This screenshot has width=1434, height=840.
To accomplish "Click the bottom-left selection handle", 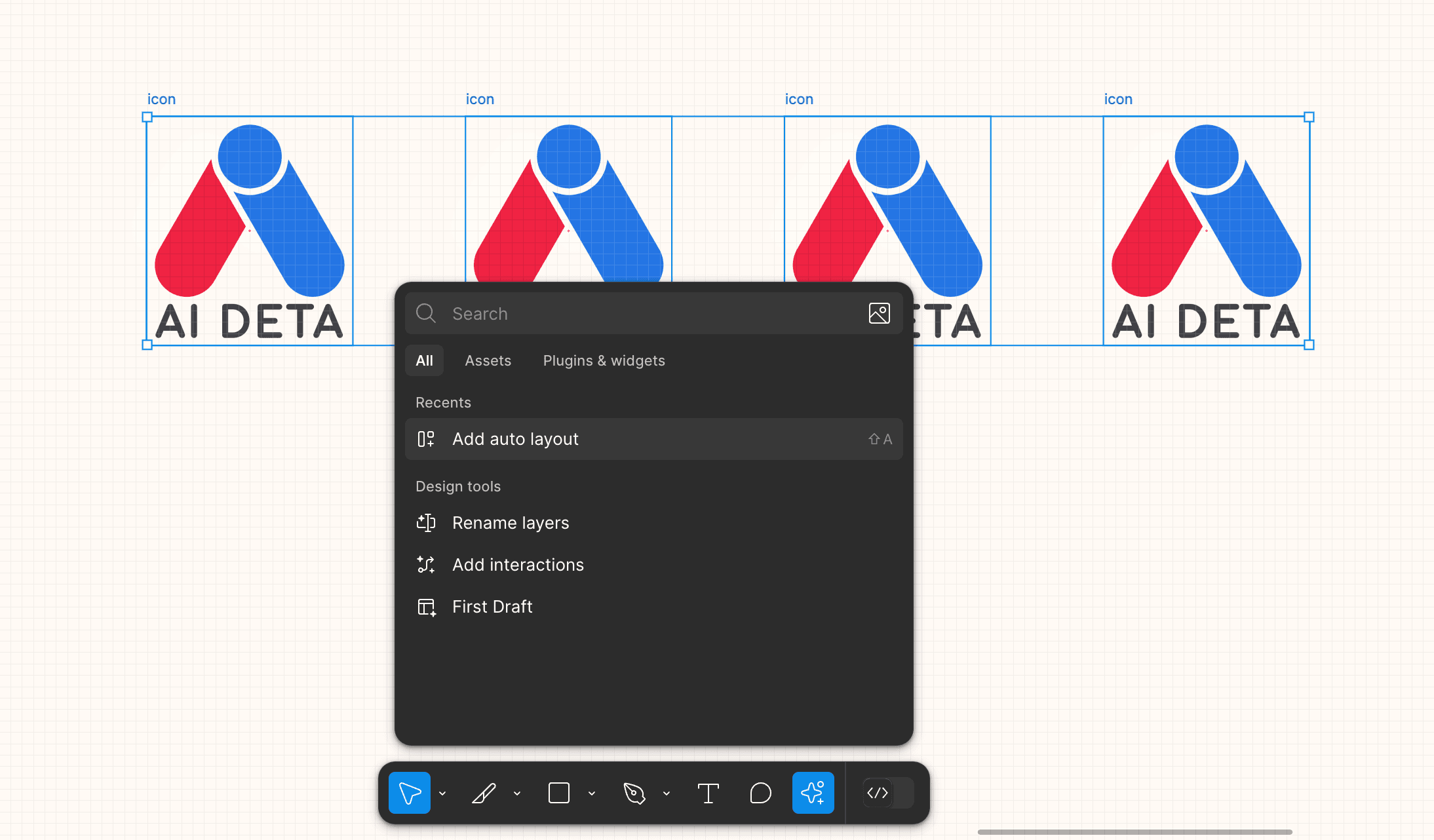I will [x=147, y=345].
